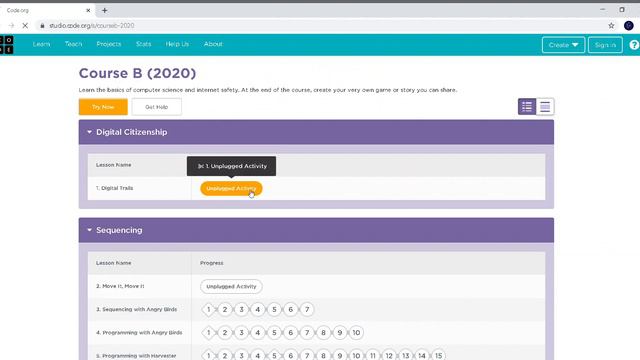The height and width of the screenshot is (360, 640).
Task: Click '5. Programming with Harvester' lesson name
Action: [136, 356]
